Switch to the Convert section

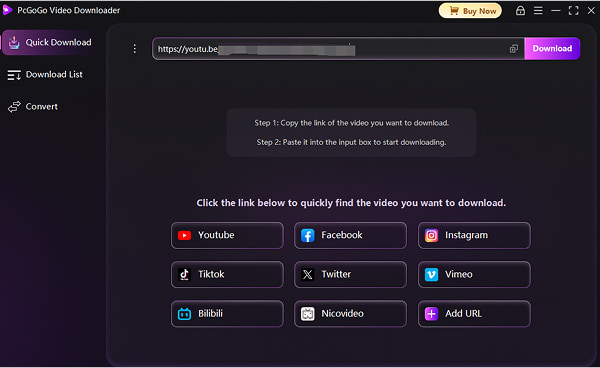pos(33,107)
